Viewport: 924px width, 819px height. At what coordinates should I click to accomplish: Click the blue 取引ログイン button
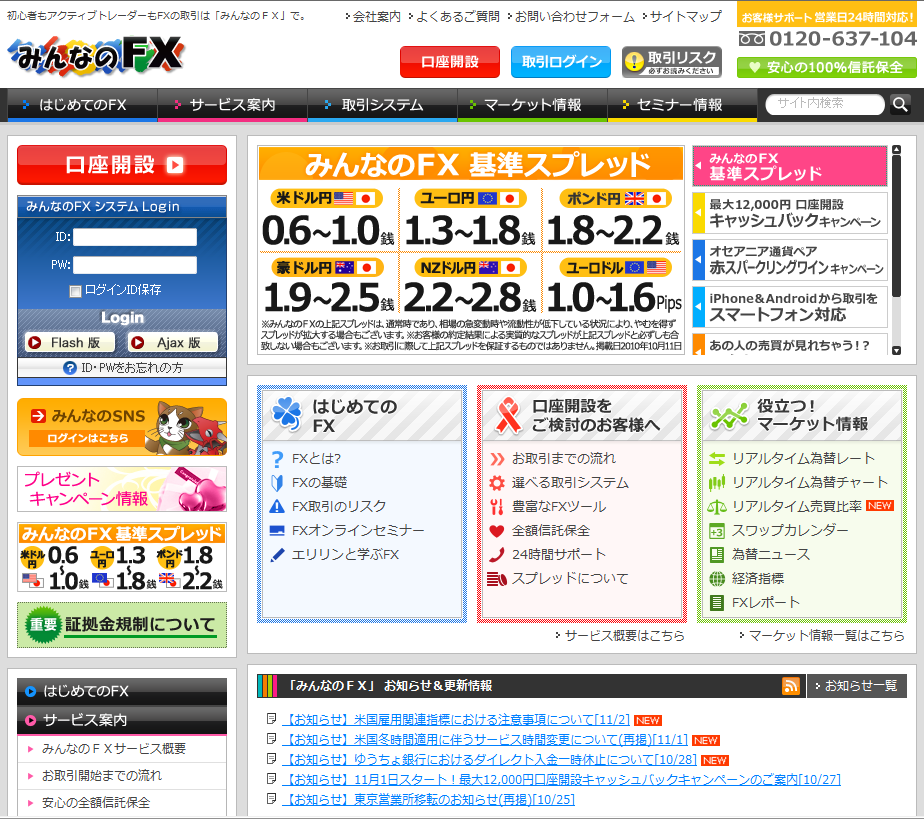(x=561, y=62)
